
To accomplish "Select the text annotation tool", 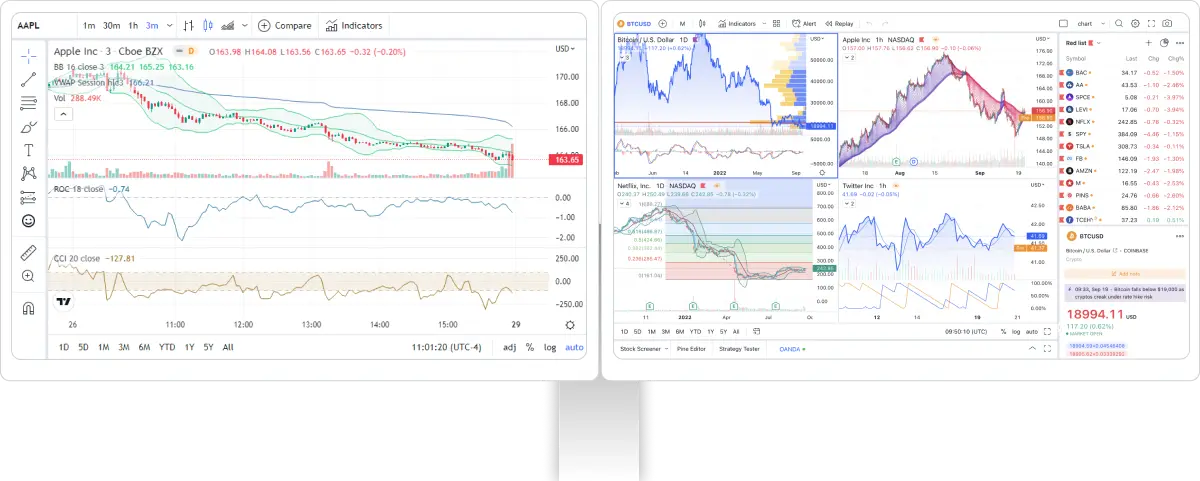I will (x=29, y=150).
